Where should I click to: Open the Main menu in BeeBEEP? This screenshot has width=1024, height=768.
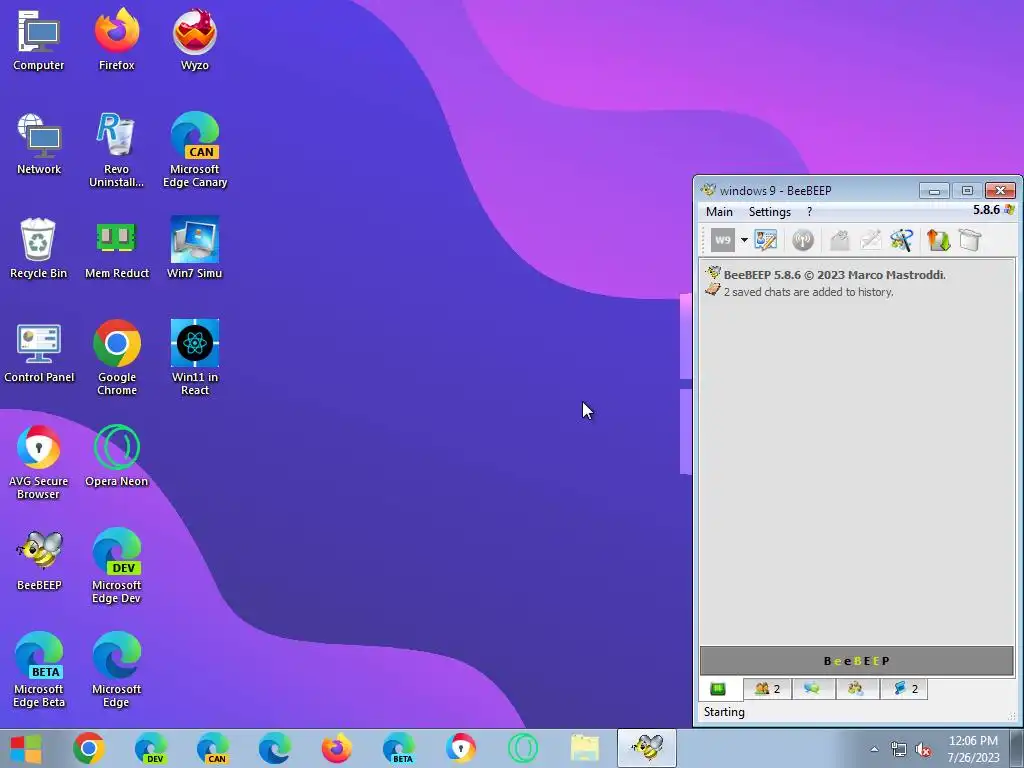pos(719,212)
